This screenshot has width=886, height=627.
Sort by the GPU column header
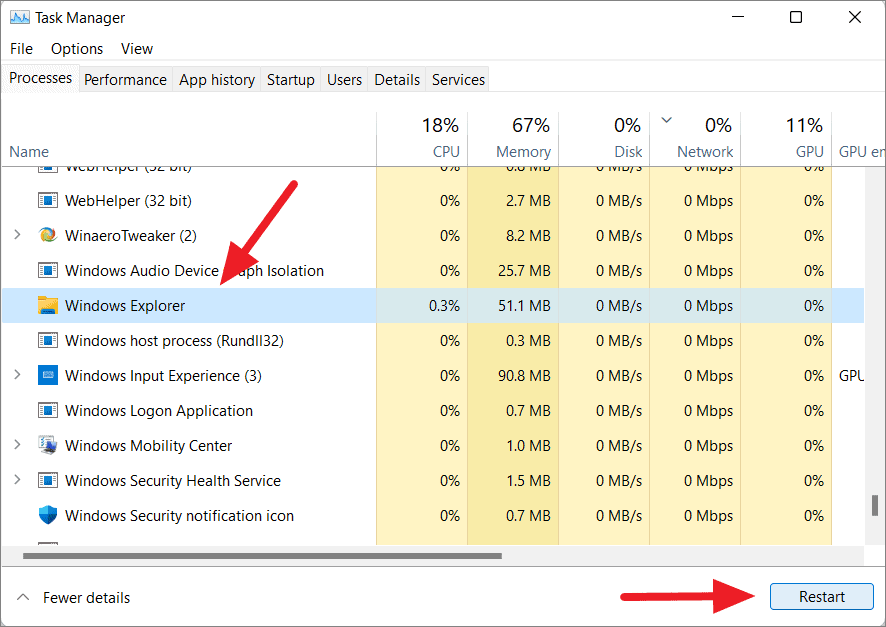click(x=786, y=139)
